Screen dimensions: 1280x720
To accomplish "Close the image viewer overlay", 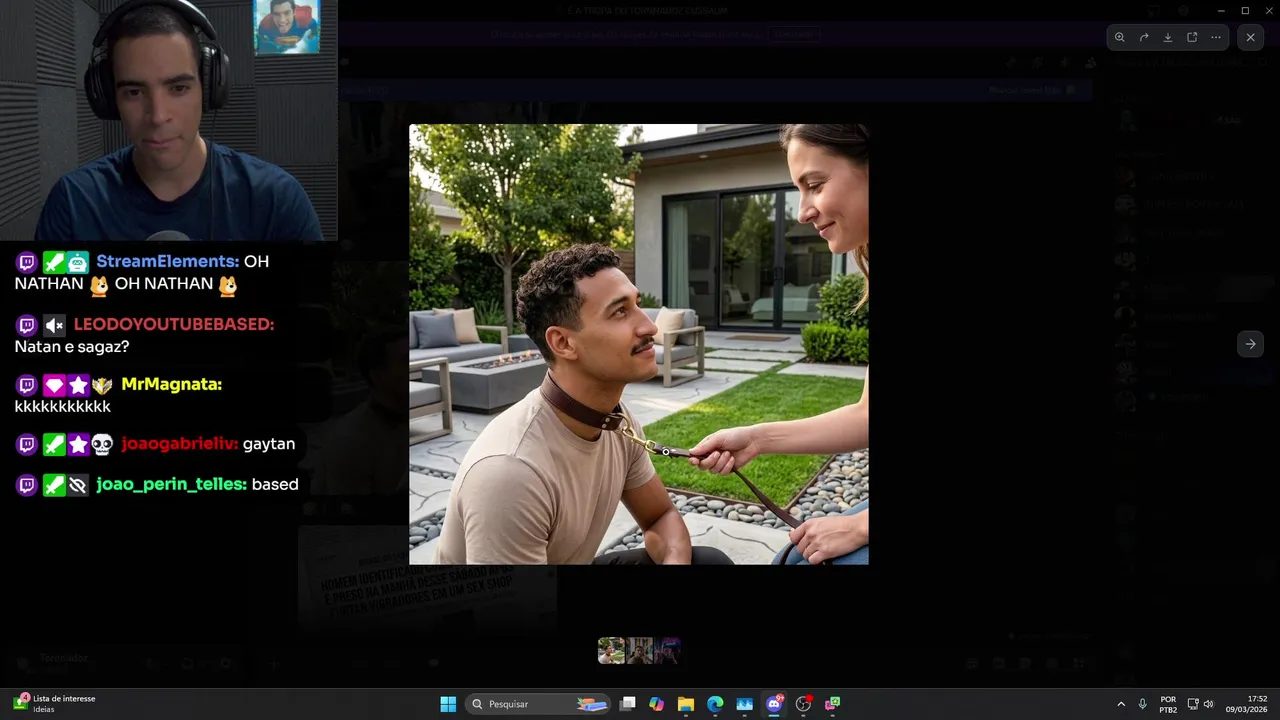I will [x=1250, y=37].
